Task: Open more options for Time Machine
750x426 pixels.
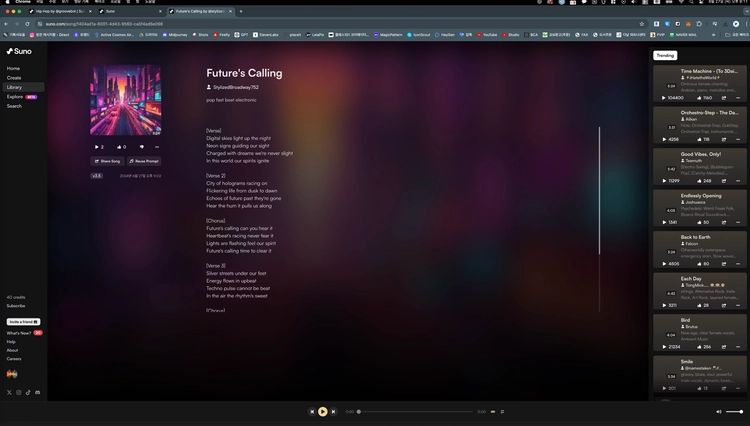Action: [738, 98]
